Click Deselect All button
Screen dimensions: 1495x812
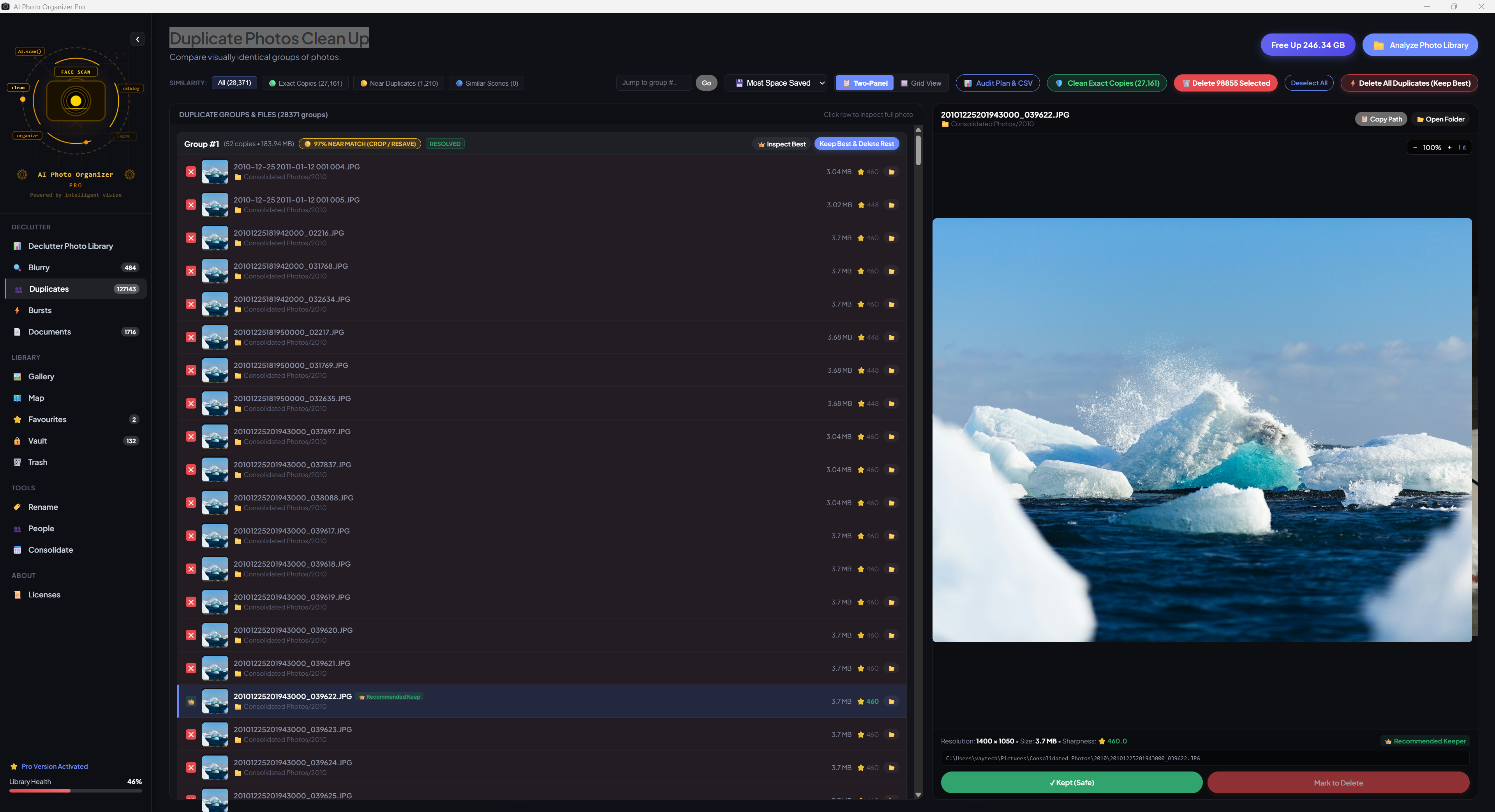point(1309,83)
